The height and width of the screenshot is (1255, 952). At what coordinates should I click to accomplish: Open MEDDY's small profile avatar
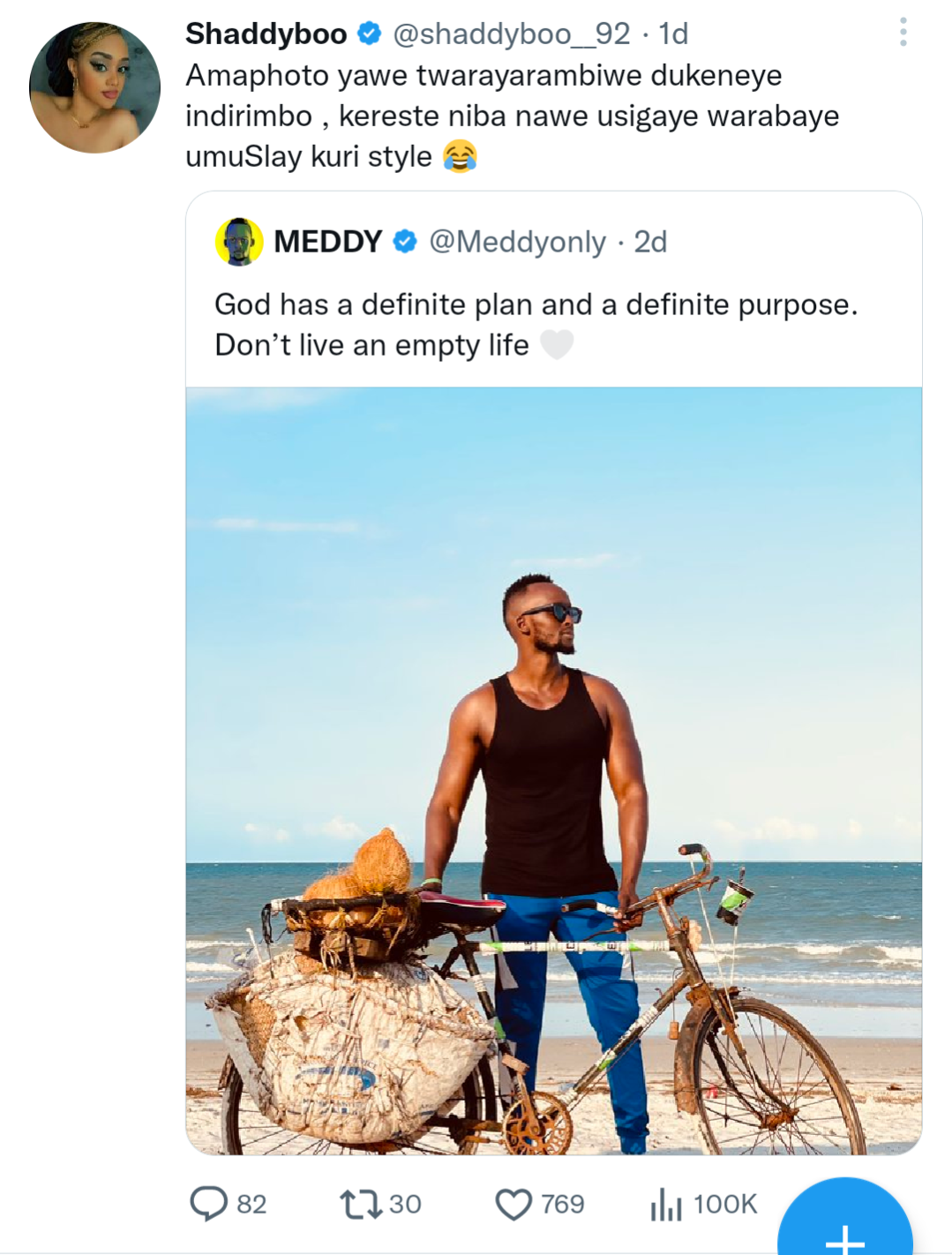tap(239, 242)
